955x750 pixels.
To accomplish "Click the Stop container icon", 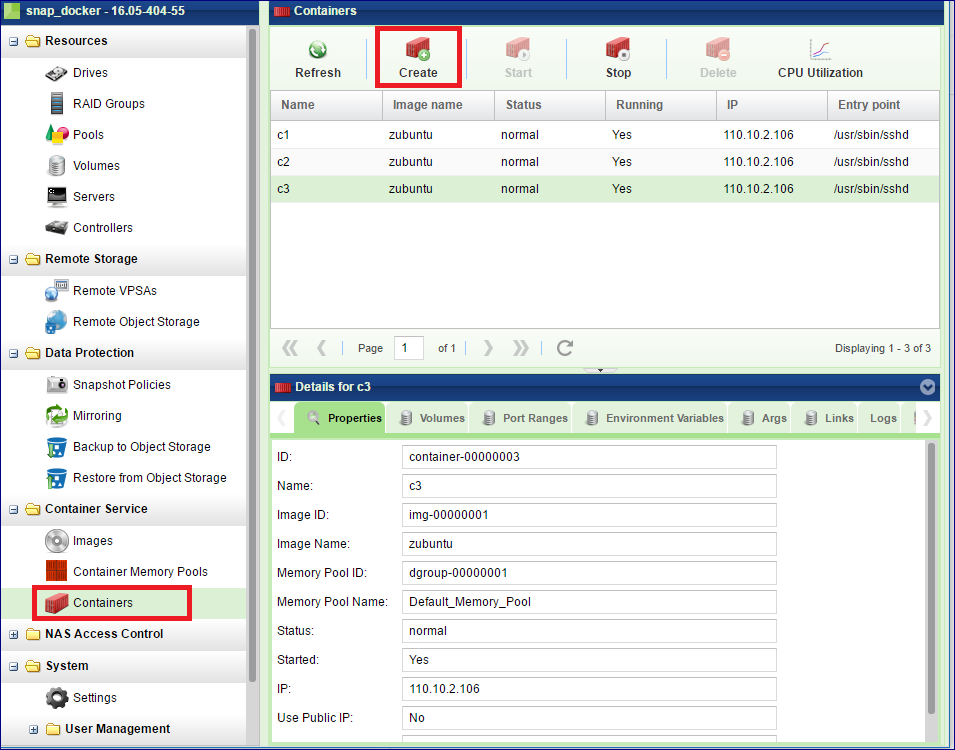I will (x=618, y=49).
